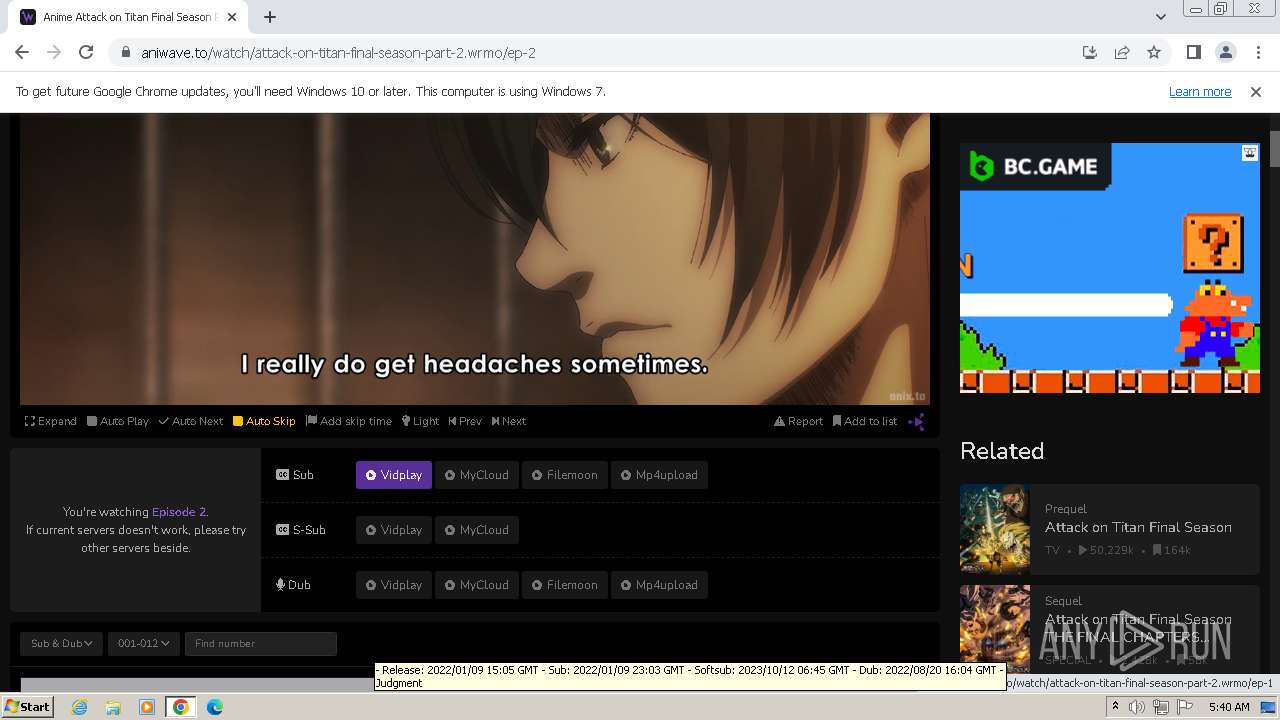Viewport: 1280px width, 720px height.
Task: Expand the video player
Action: point(51,421)
